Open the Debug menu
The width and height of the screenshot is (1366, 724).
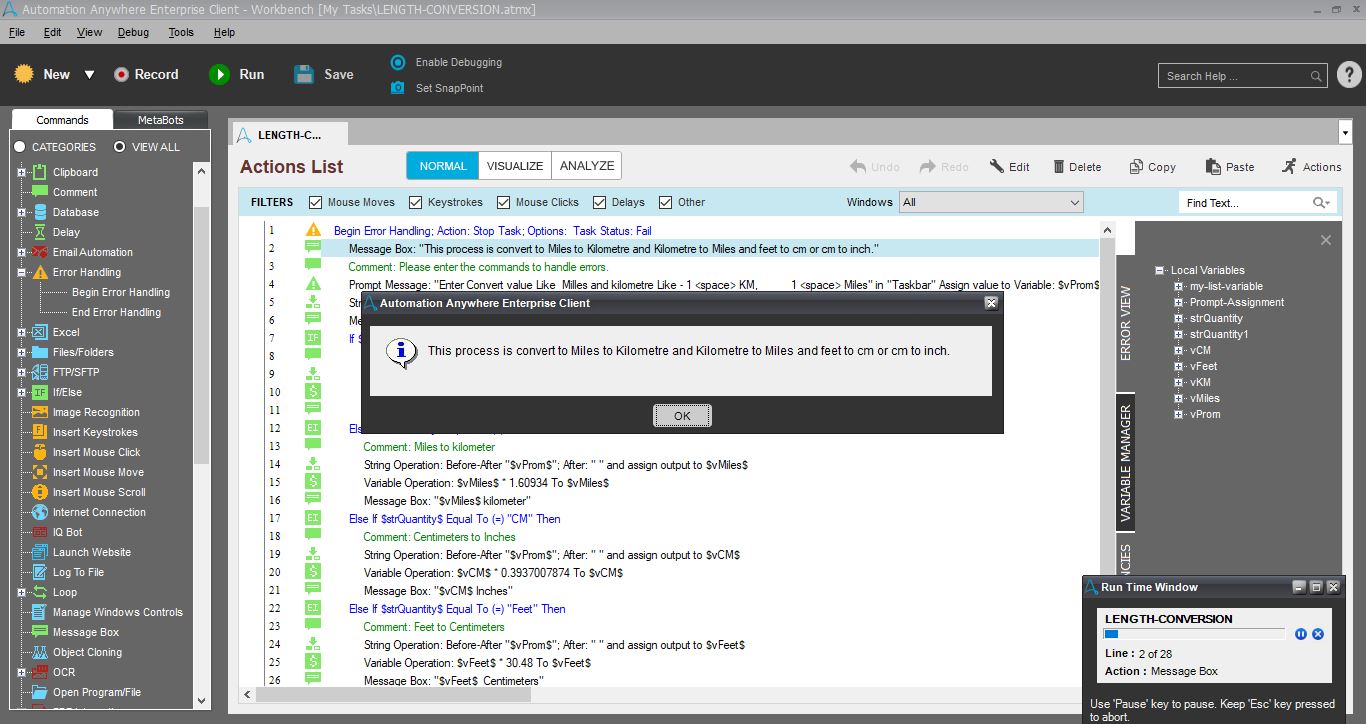click(133, 32)
